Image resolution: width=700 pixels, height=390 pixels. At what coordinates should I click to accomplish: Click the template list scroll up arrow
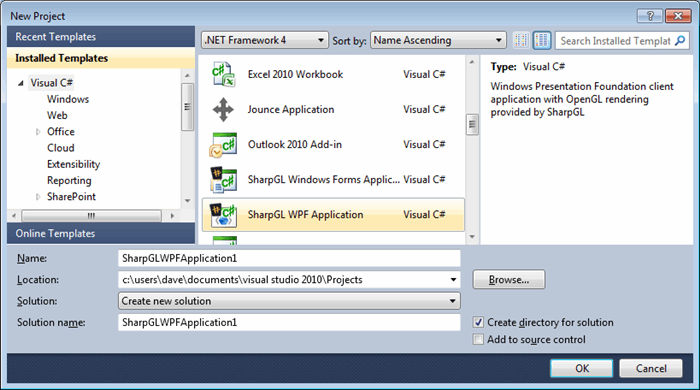(472, 62)
